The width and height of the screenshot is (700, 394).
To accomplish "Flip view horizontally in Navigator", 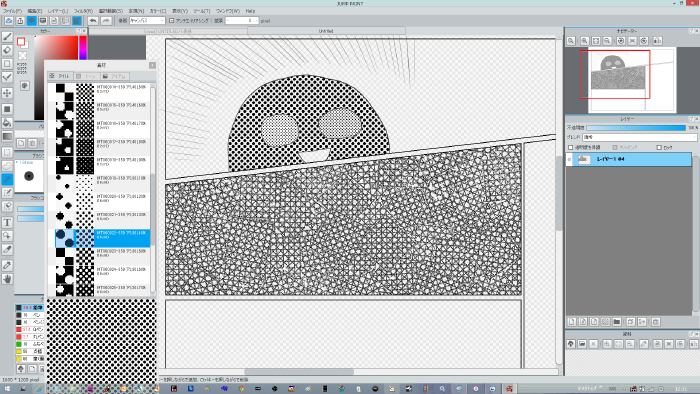I will point(658,41).
